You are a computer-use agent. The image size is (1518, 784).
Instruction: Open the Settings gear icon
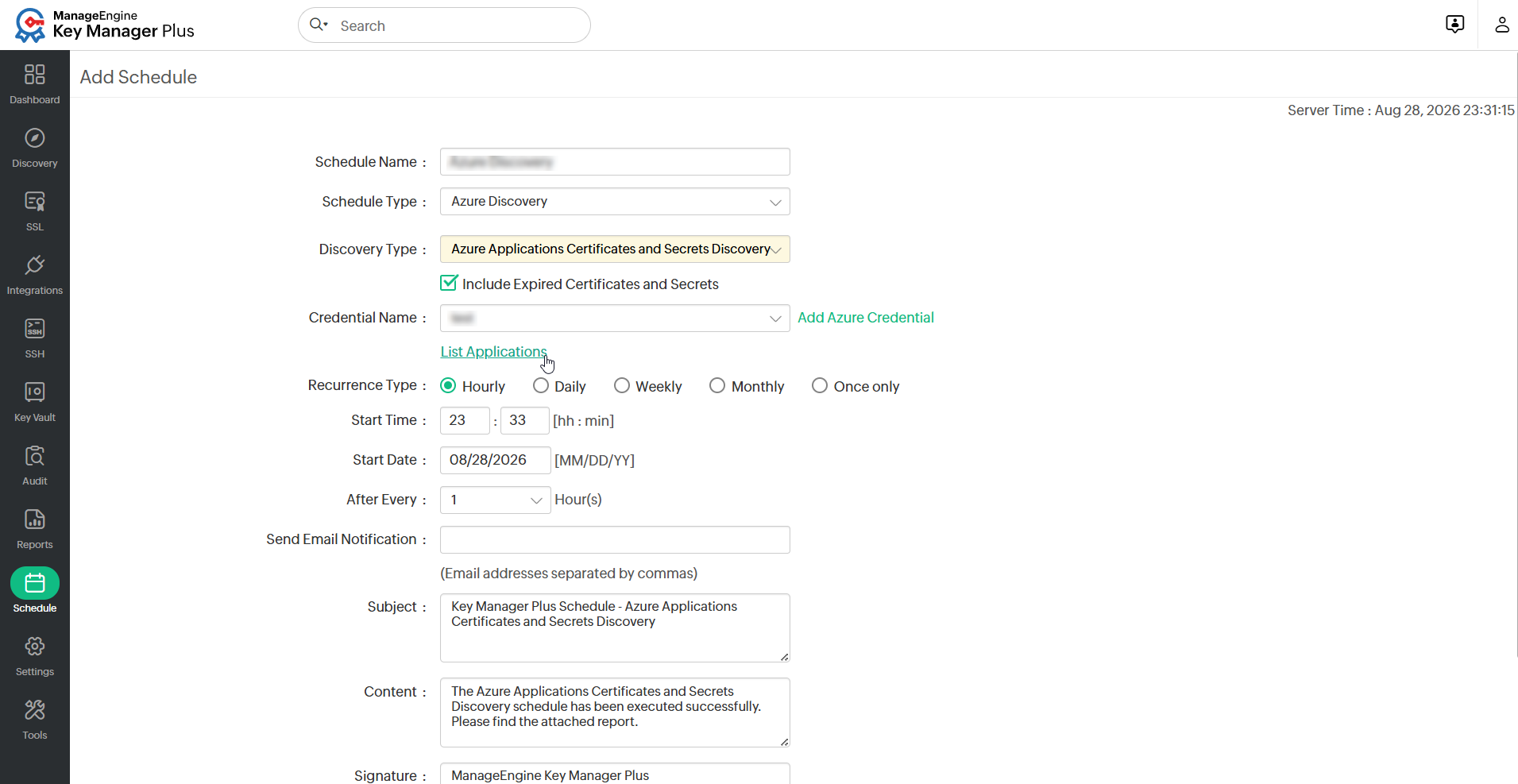[35, 647]
